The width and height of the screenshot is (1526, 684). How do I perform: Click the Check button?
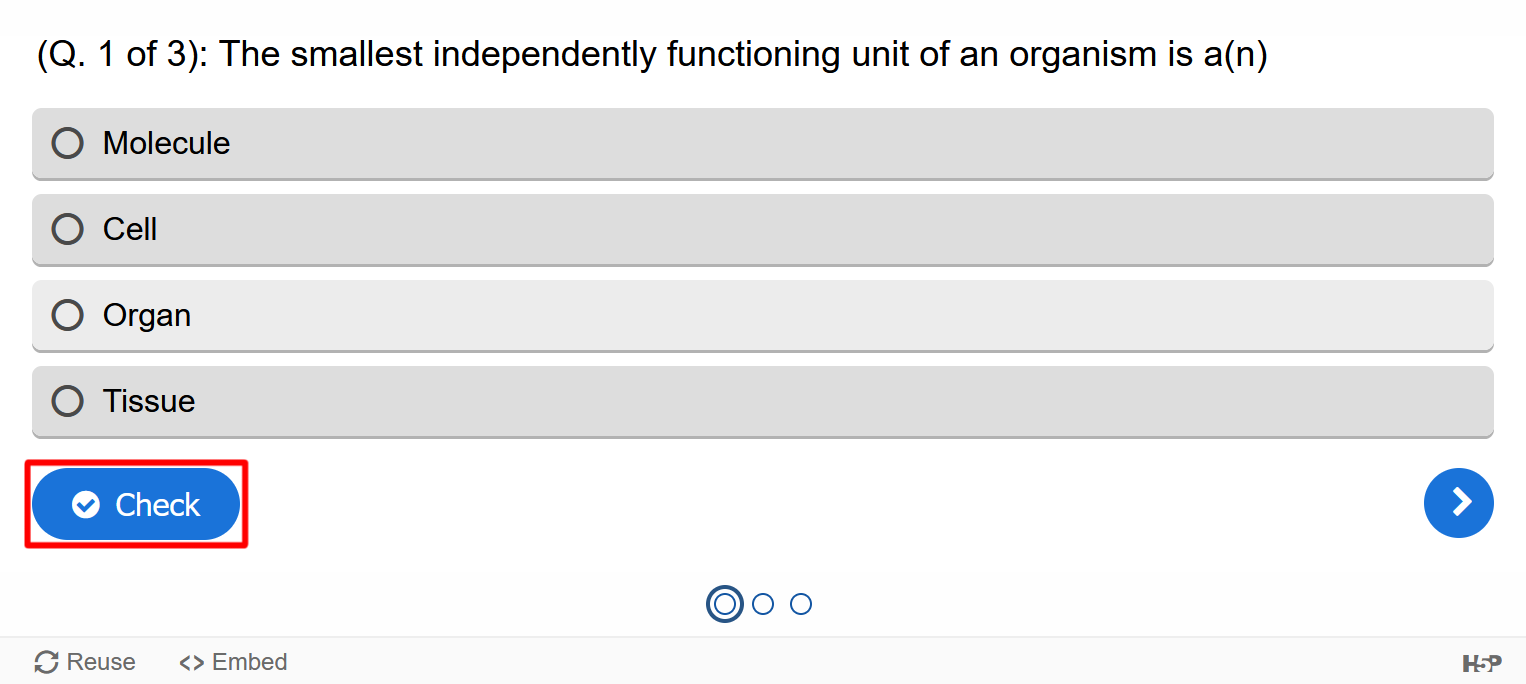(x=136, y=504)
